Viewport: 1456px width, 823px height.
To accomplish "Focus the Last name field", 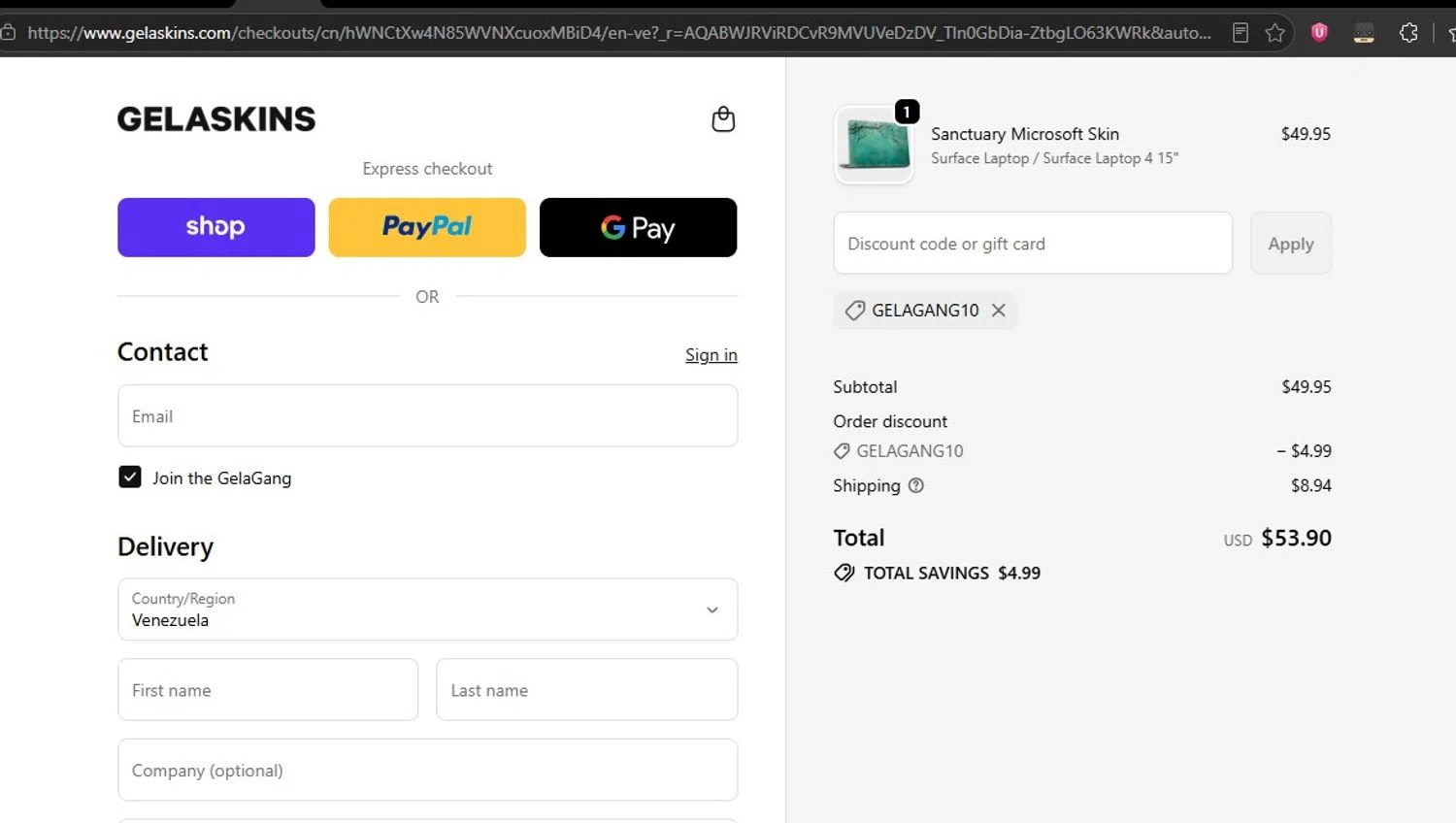I will click(587, 690).
